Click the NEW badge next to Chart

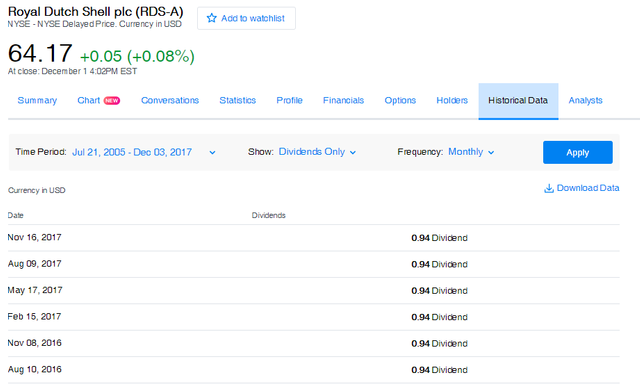111,100
